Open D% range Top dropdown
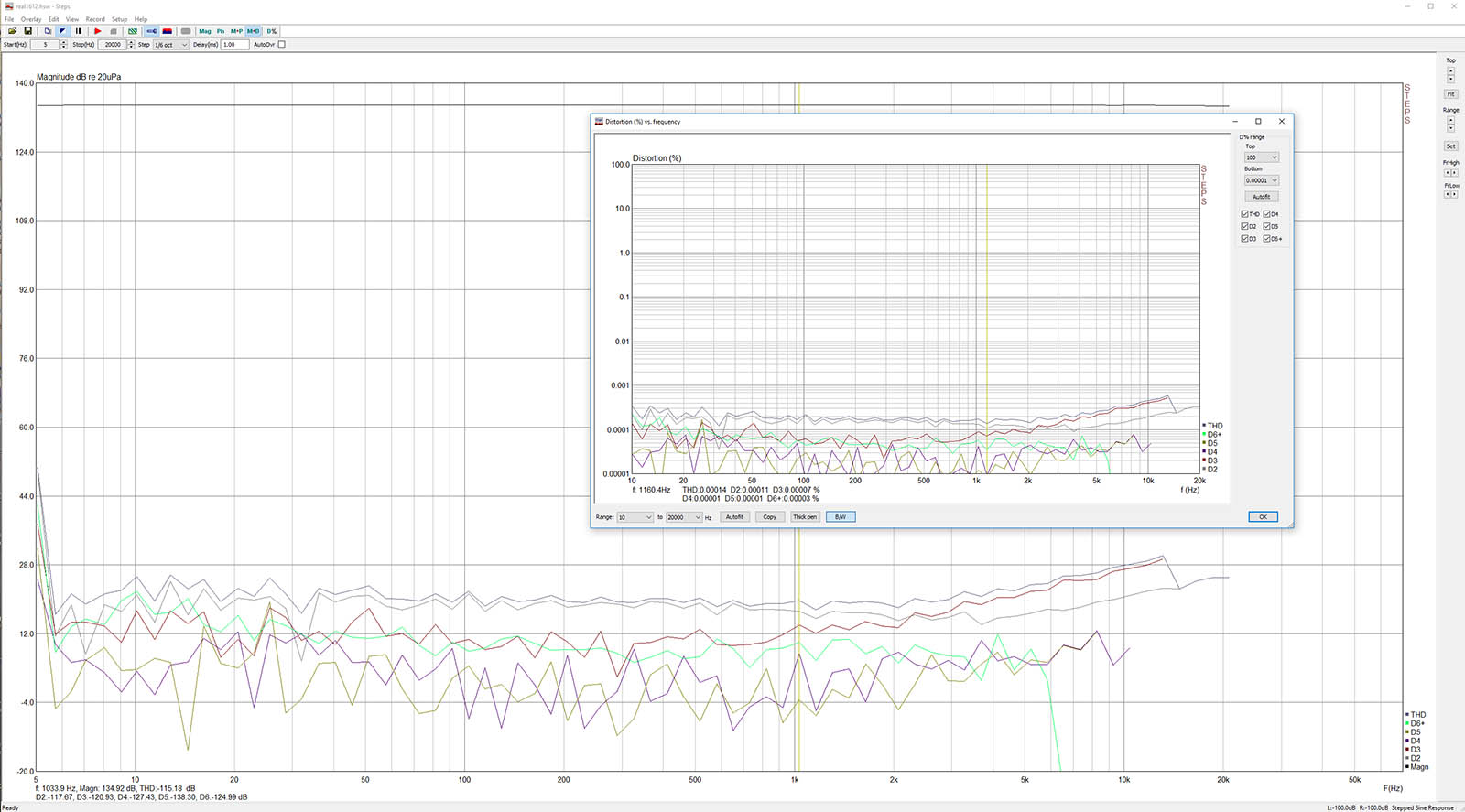The height and width of the screenshot is (812, 1465). [1261, 157]
